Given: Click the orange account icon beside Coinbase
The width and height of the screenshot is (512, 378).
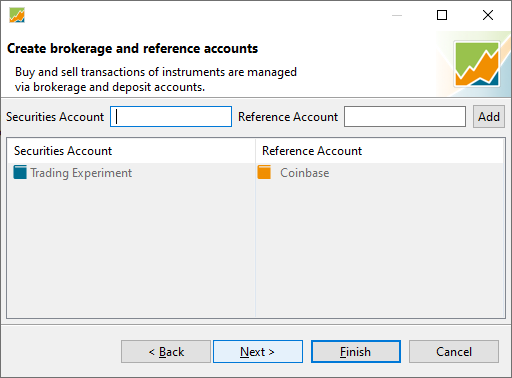Looking at the screenshot, I should (264, 173).
